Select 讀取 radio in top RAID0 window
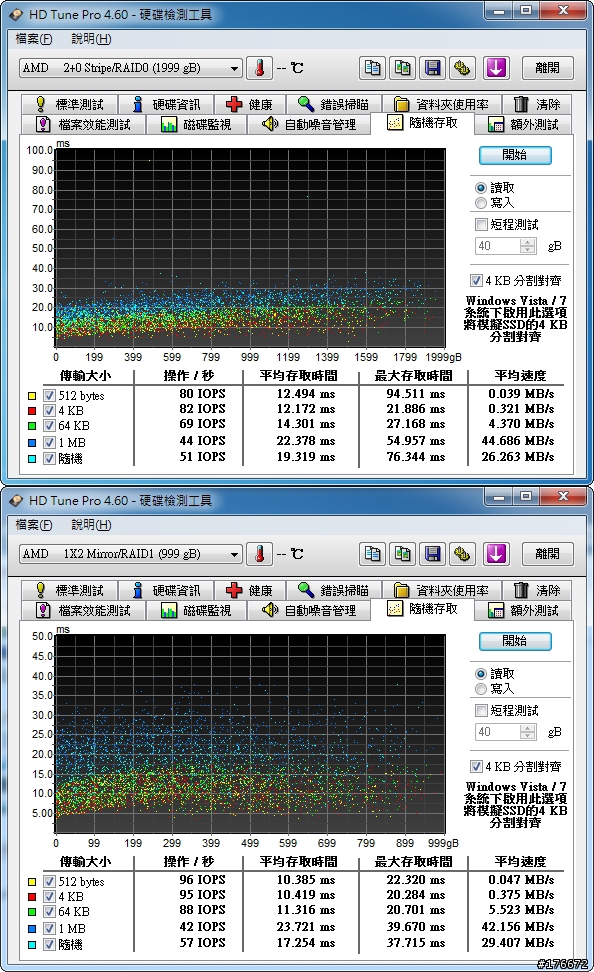 [x=481, y=187]
